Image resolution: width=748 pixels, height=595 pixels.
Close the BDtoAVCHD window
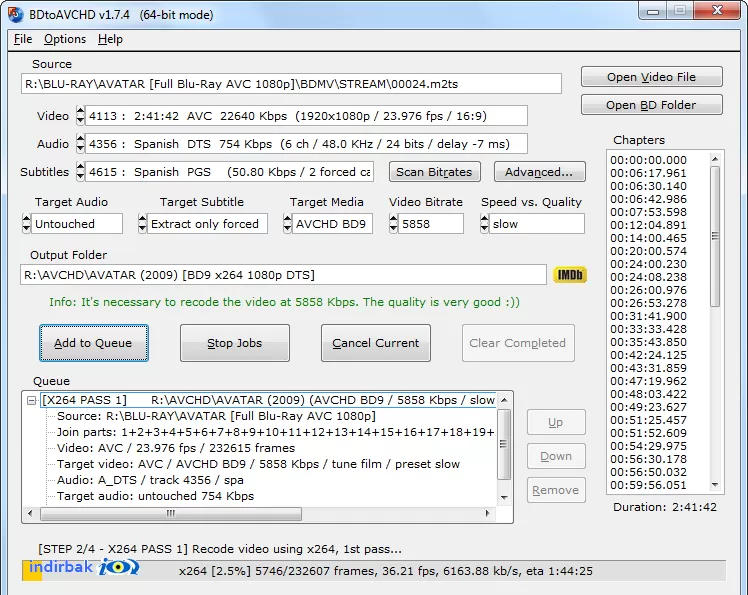click(717, 10)
